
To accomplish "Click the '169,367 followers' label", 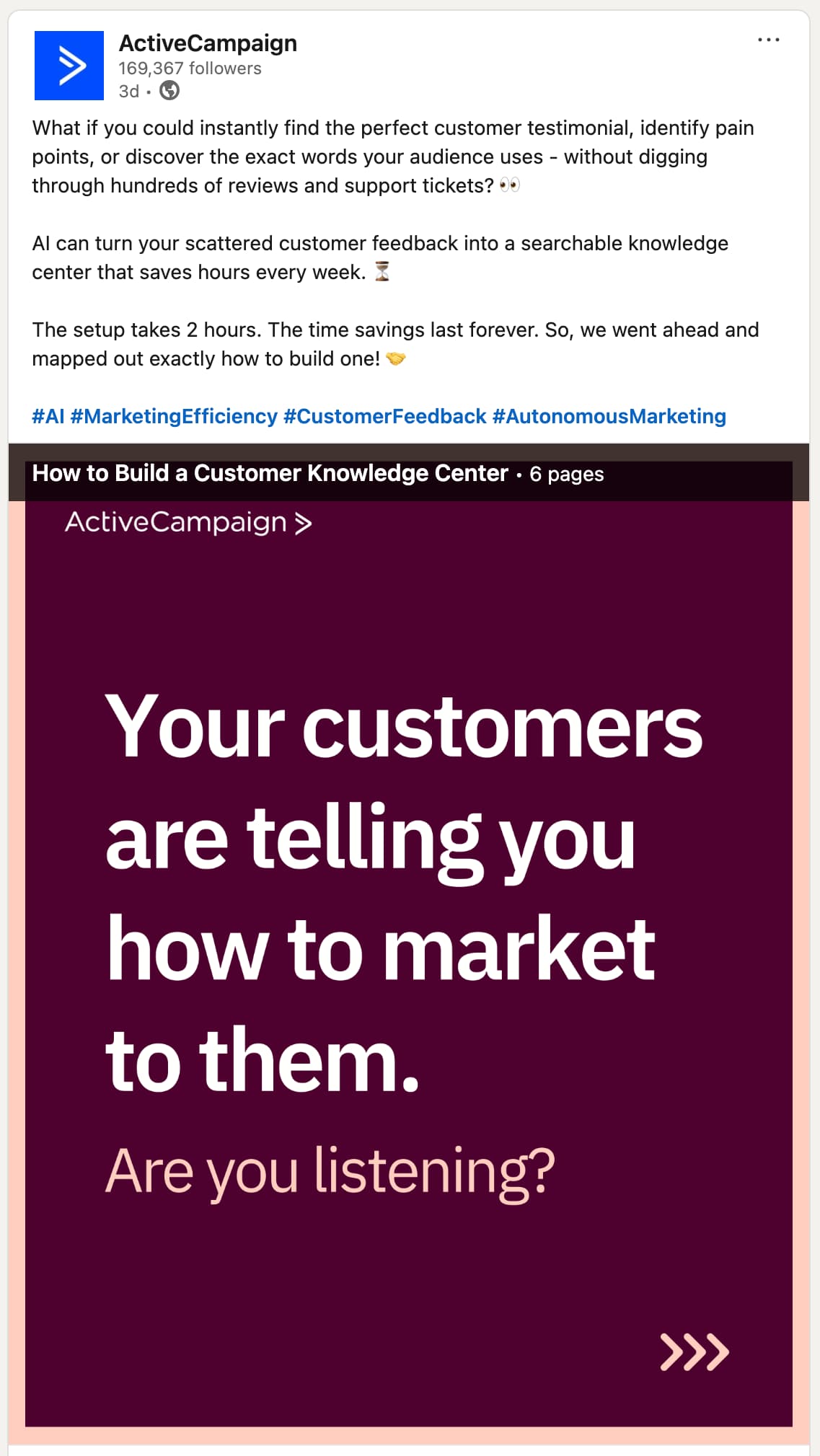I will click(x=190, y=69).
